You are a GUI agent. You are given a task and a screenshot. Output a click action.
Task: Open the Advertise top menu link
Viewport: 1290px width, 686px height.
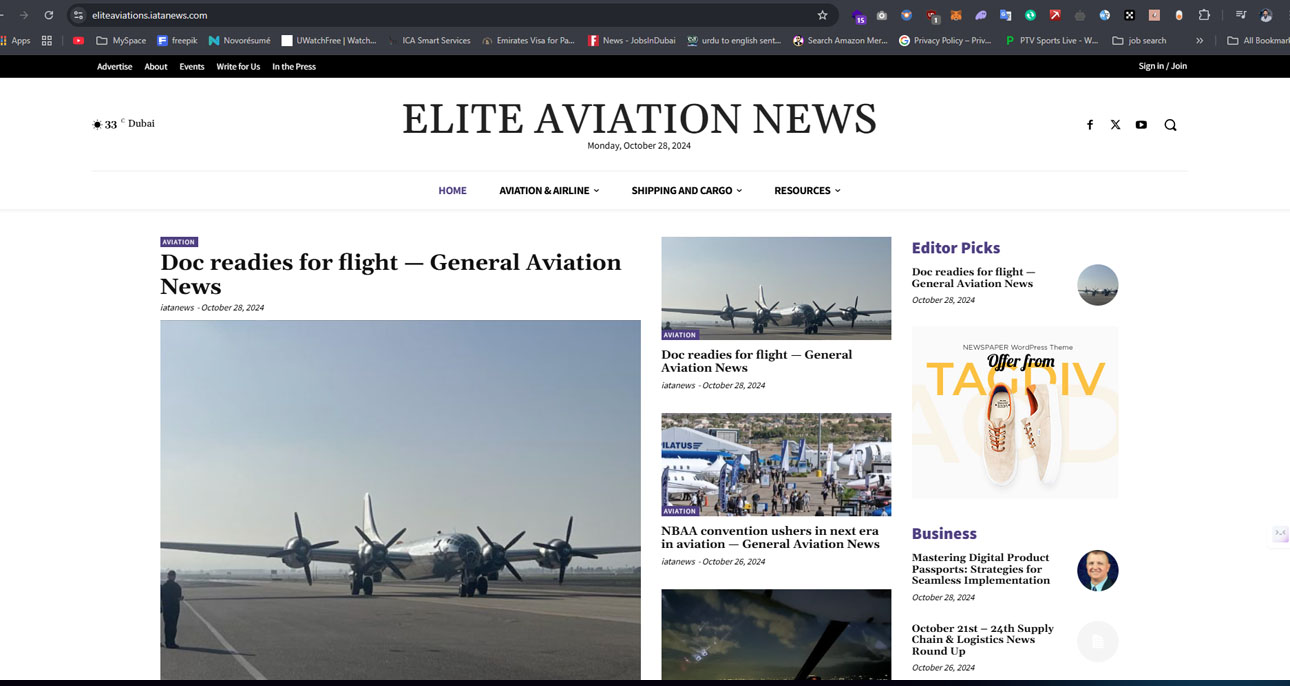coord(114,66)
